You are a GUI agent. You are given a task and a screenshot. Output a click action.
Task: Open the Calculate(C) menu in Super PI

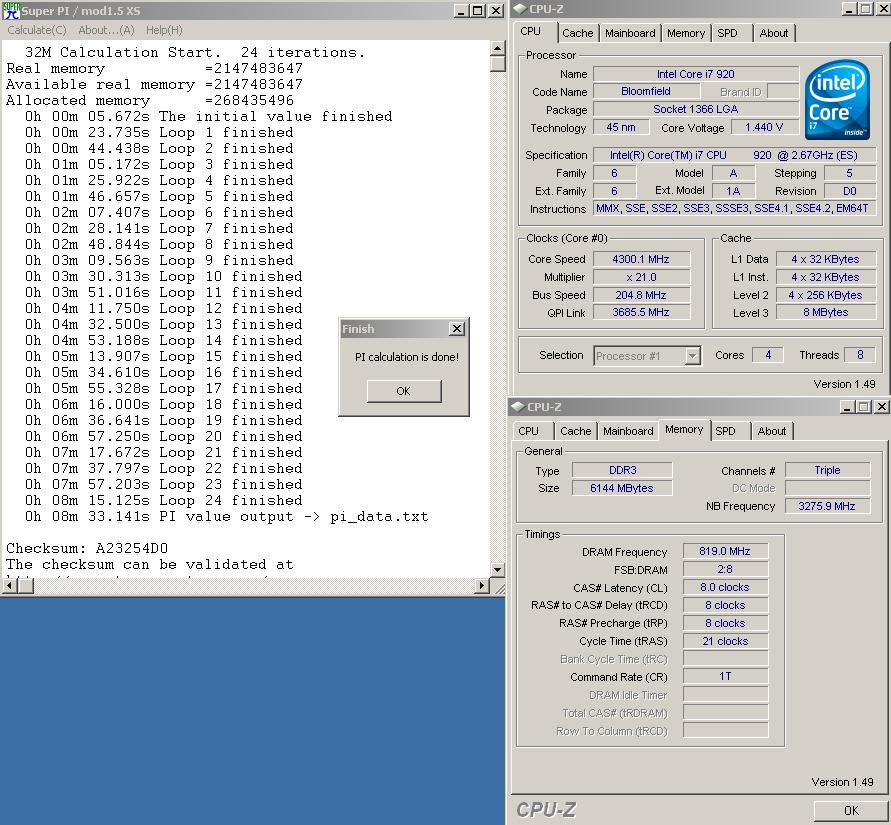click(x=37, y=30)
